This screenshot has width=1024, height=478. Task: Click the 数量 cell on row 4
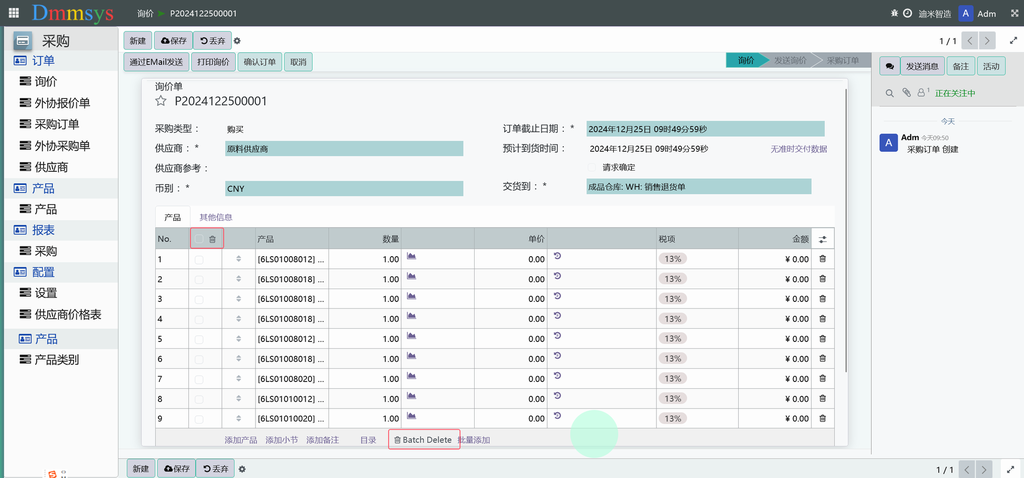point(364,319)
